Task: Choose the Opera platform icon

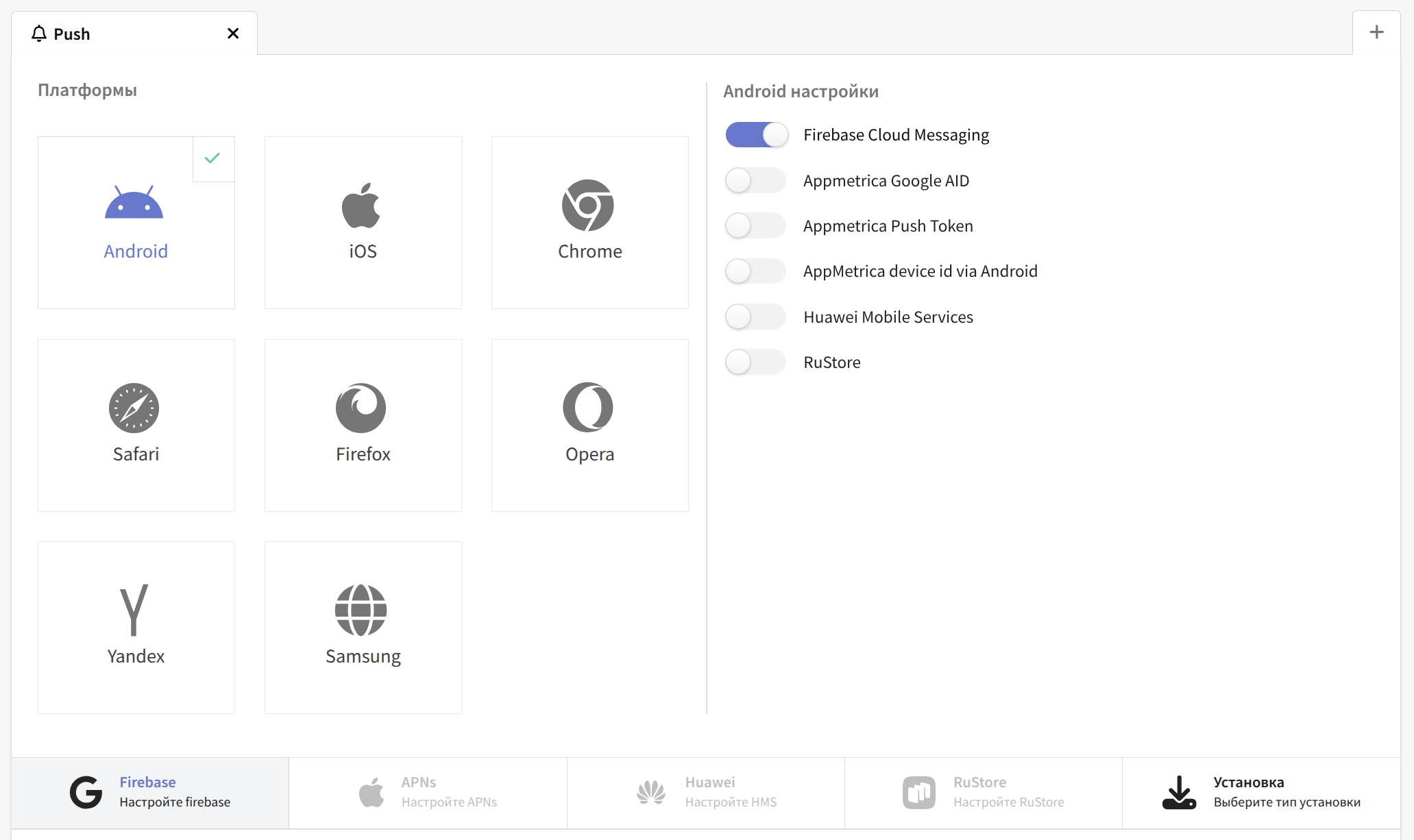Action: (588, 408)
